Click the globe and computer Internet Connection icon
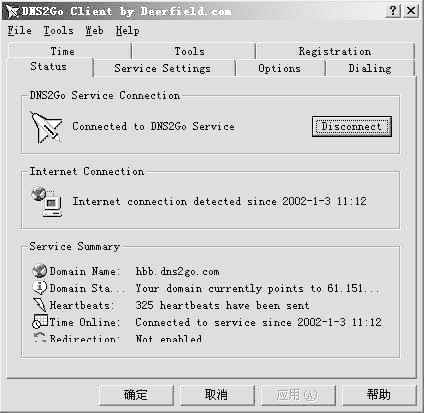424x413 pixels. pos(47,202)
